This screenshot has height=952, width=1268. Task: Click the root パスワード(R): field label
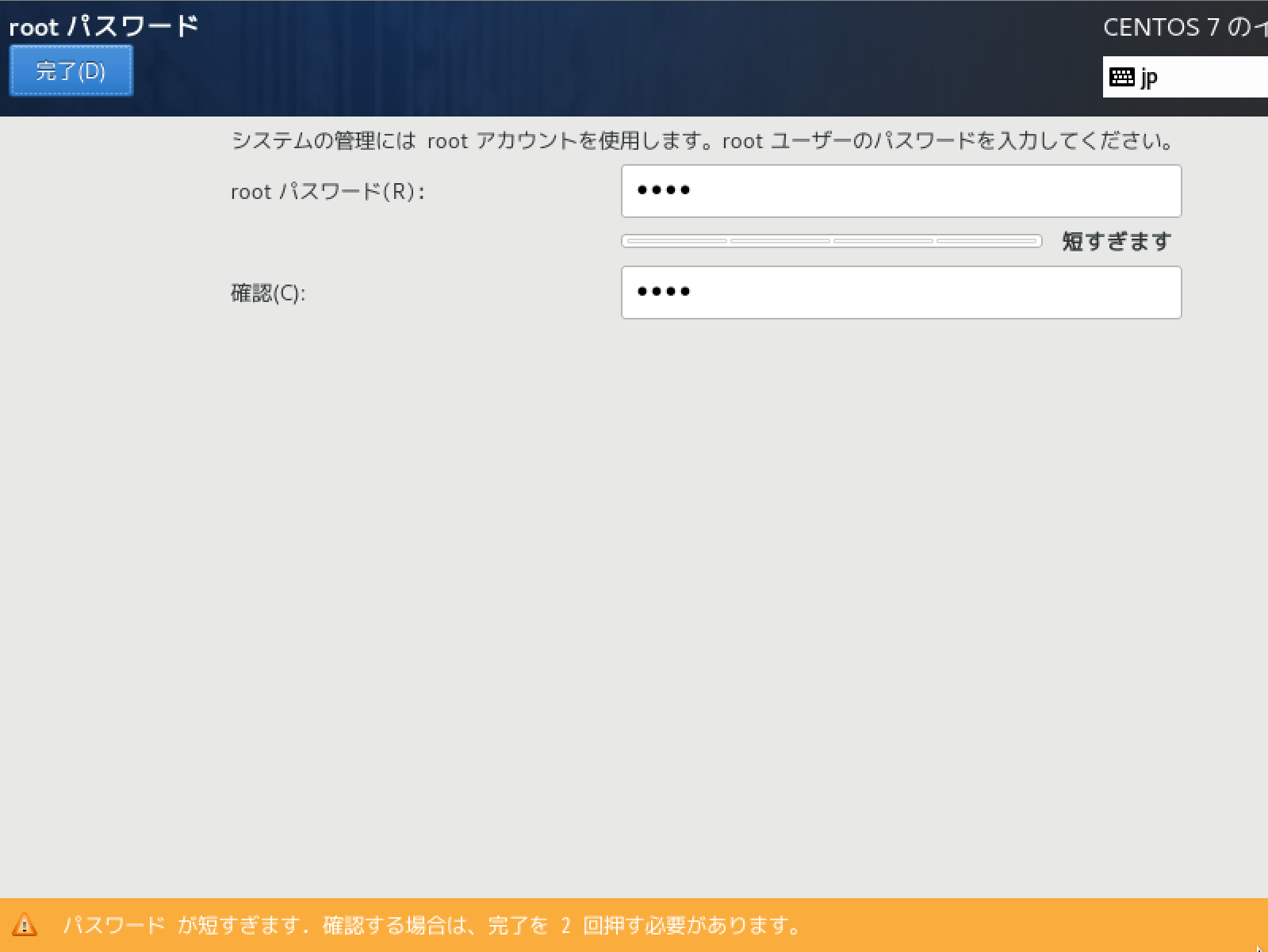click(328, 192)
